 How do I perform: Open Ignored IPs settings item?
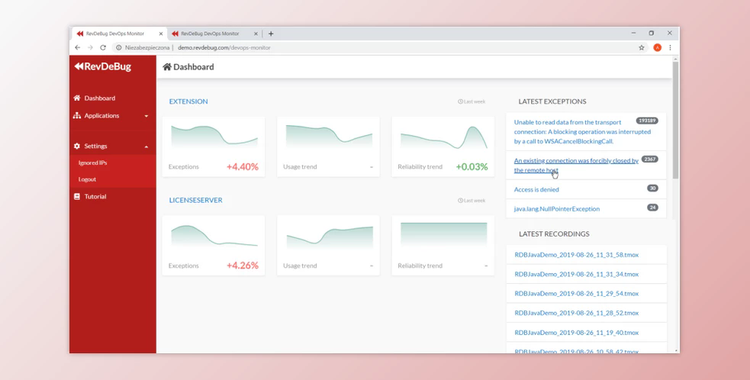pos(92,163)
